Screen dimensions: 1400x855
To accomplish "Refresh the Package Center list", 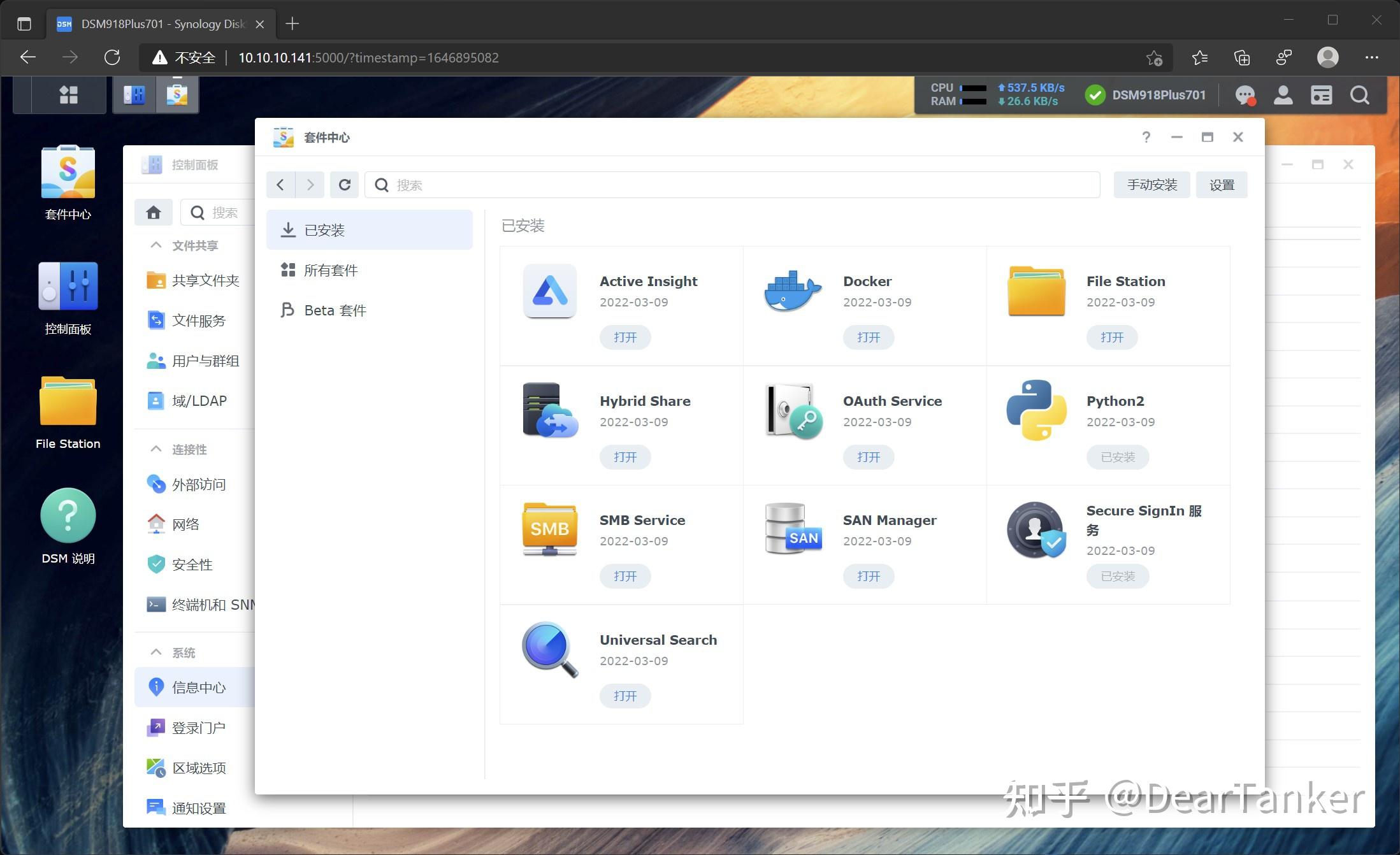I will click(344, 185).
